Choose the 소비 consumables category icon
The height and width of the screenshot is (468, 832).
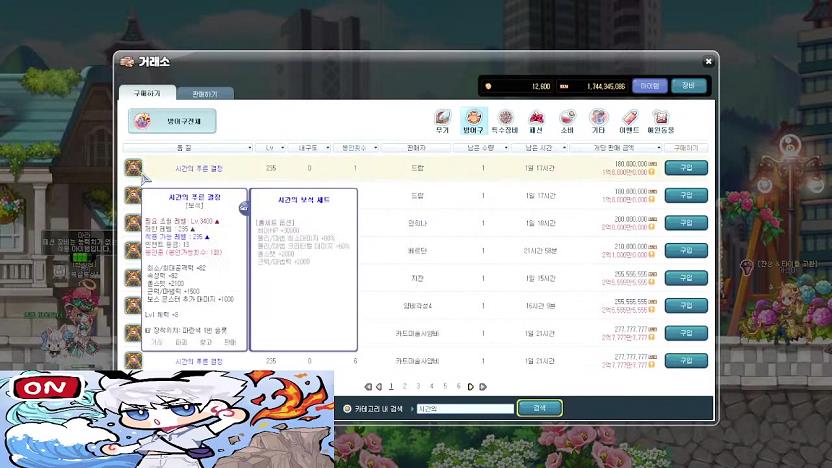tap(567, 120)
